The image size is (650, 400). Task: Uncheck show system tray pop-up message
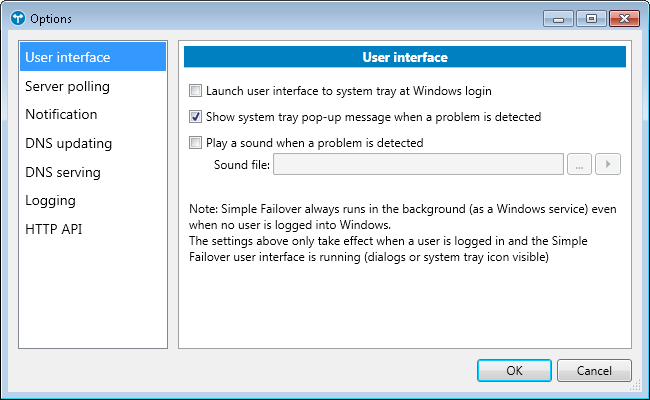(196, 116)
